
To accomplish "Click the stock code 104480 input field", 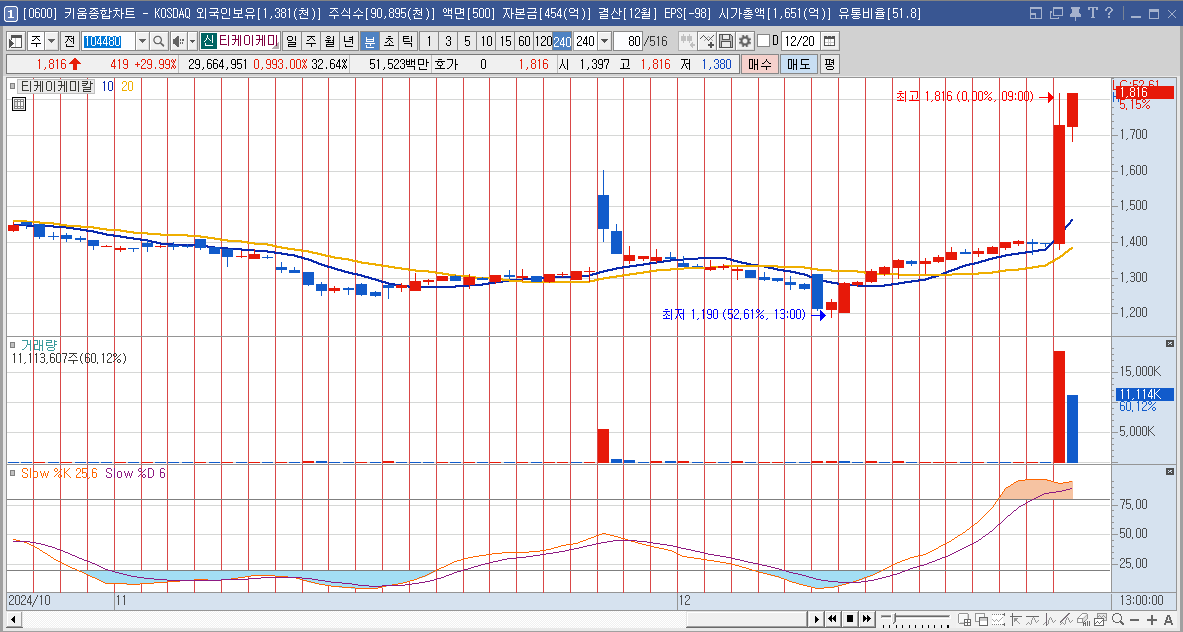I will coord(108,41).
